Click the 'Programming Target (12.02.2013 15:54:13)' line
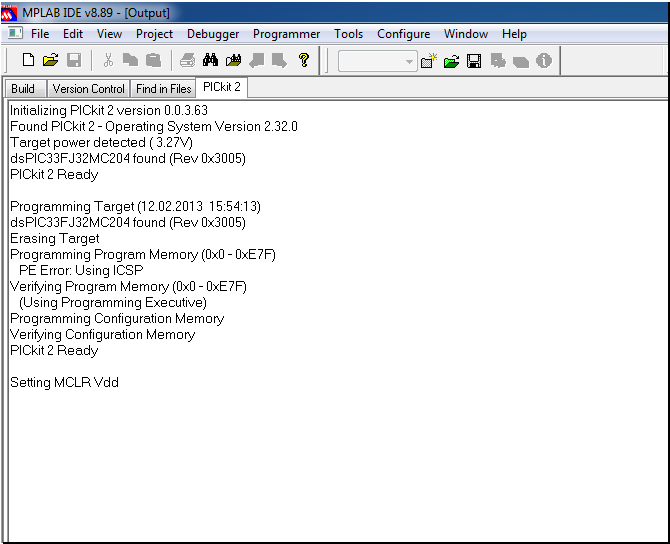670x544 pixels. (135, 206)
